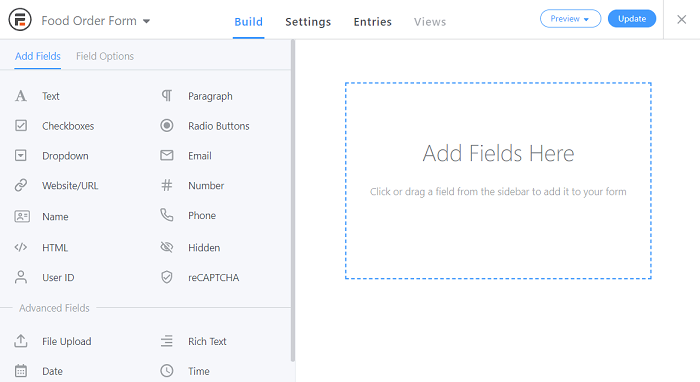This screenshot has width=700, height=382.
Task: Click the reCAPTCHA shield icon
Action: 167,277
